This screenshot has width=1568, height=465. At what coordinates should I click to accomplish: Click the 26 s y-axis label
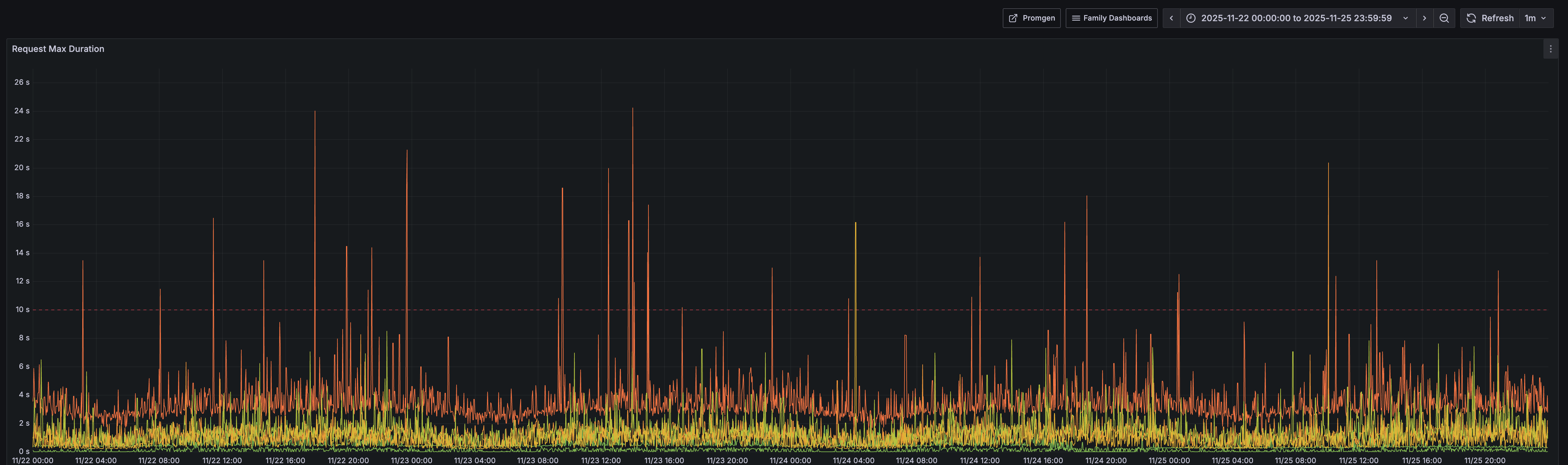(22, 82)
